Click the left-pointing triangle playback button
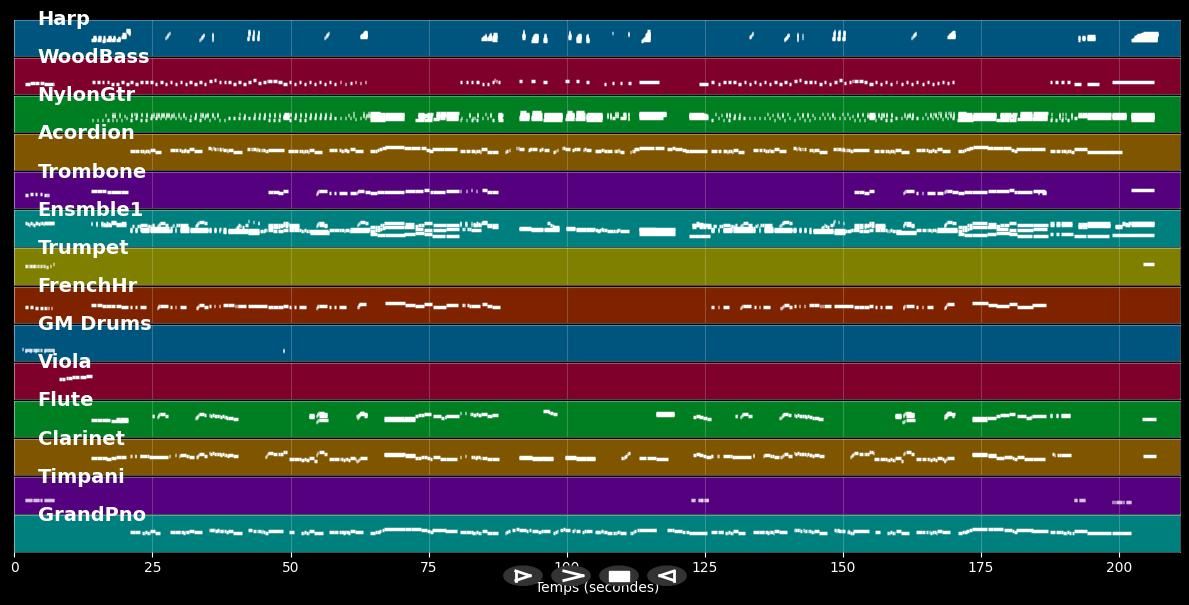 [x=667, y=576]
